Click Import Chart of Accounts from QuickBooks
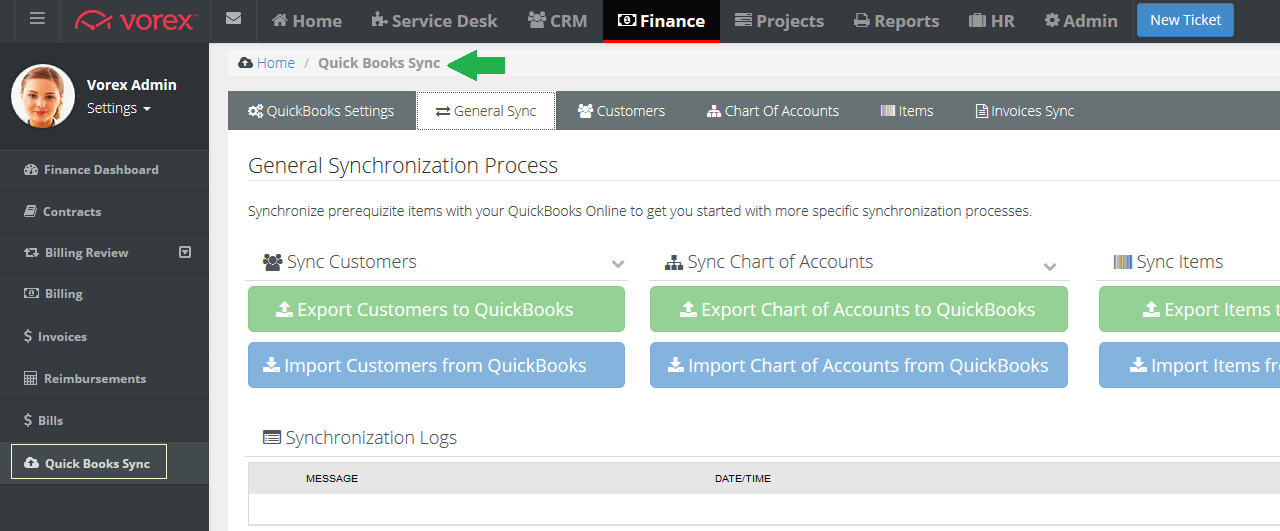 [x=858, y=365]
